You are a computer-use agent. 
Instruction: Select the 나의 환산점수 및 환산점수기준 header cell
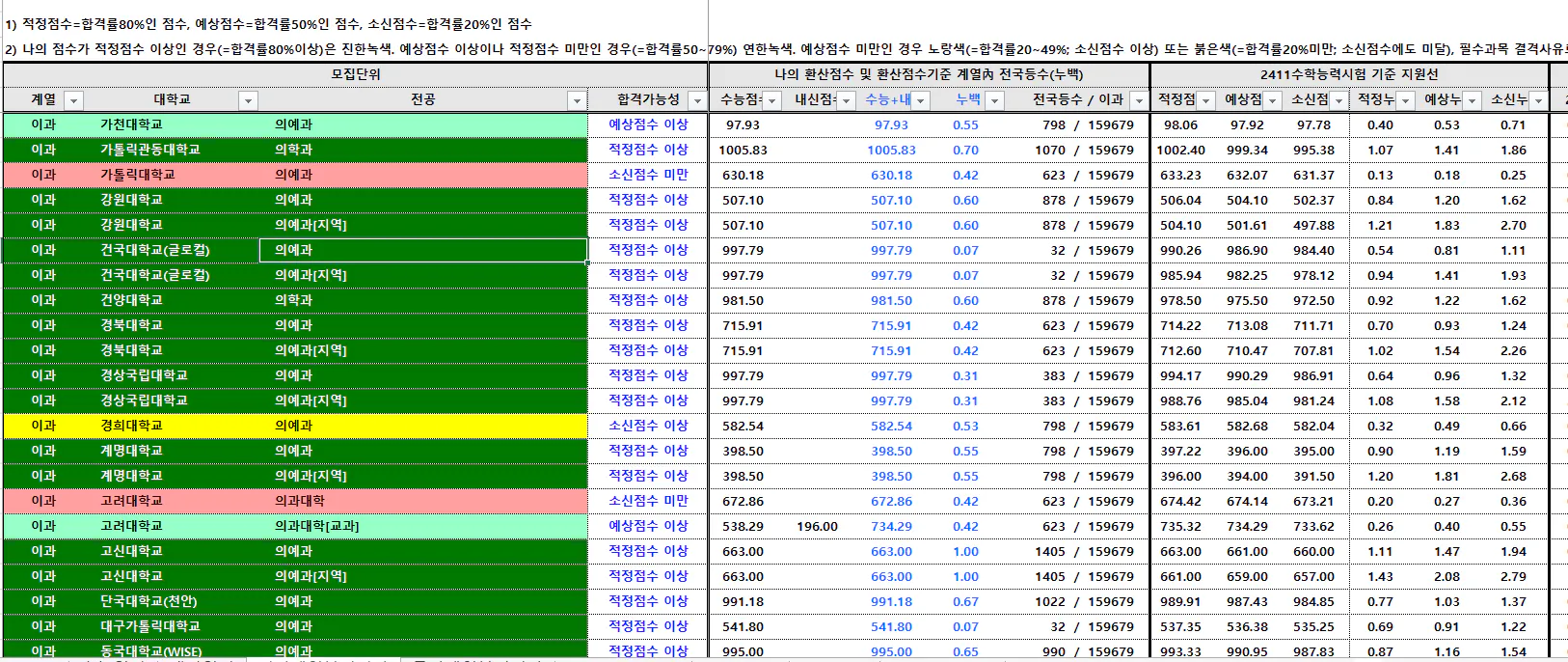(x=929, y=74)
